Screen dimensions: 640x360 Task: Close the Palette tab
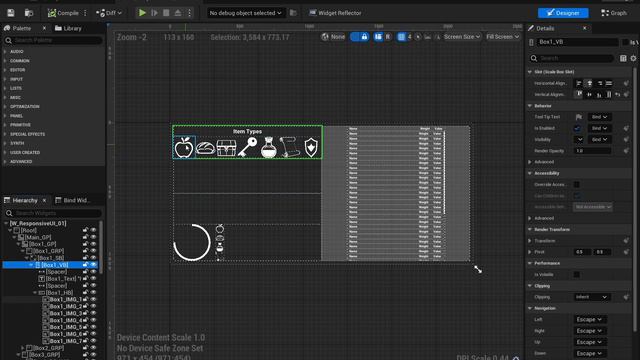pos(44,28)
